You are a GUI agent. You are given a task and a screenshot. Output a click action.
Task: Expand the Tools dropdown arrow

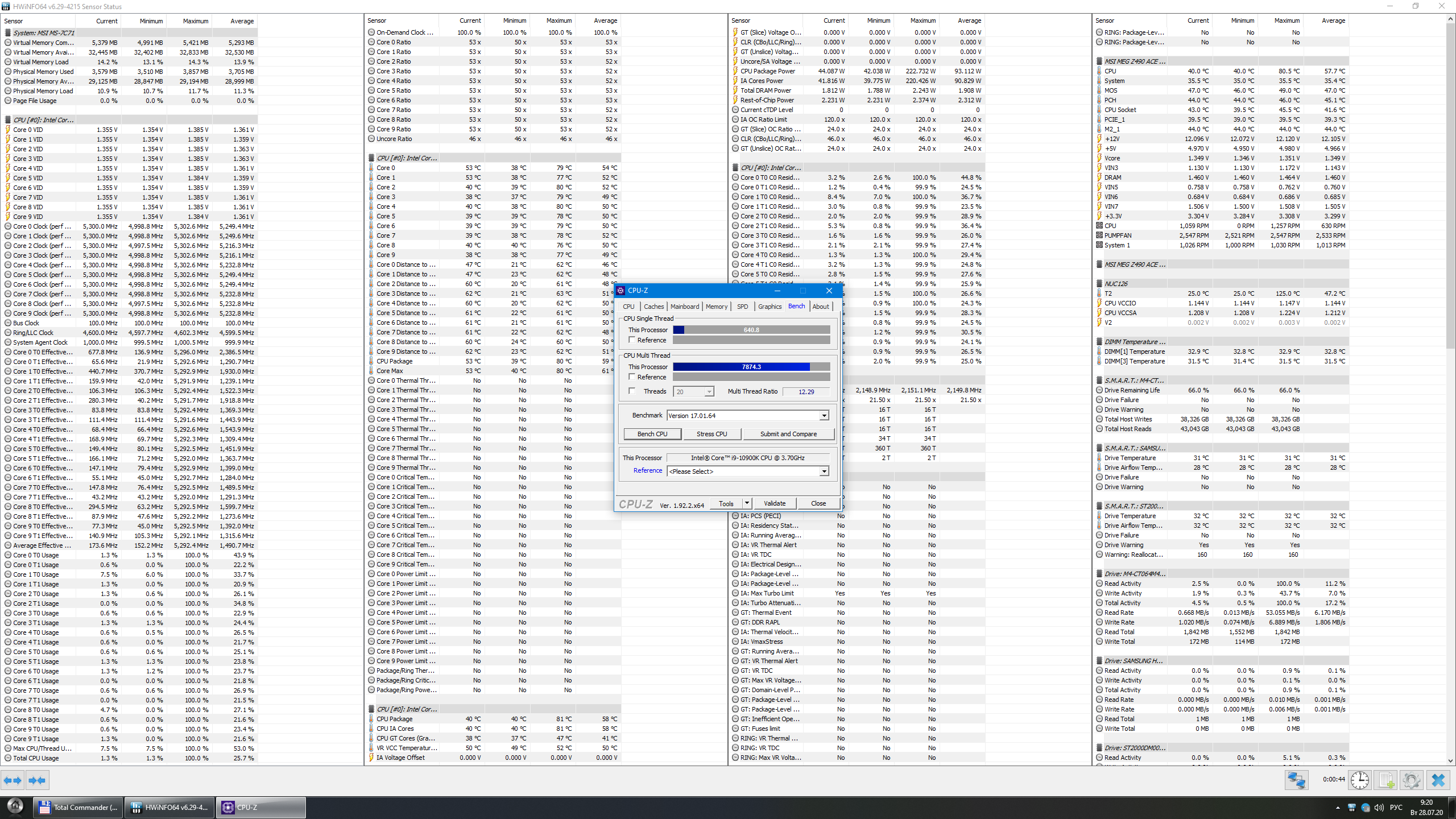pyautogui.click(x=747, y=503)
